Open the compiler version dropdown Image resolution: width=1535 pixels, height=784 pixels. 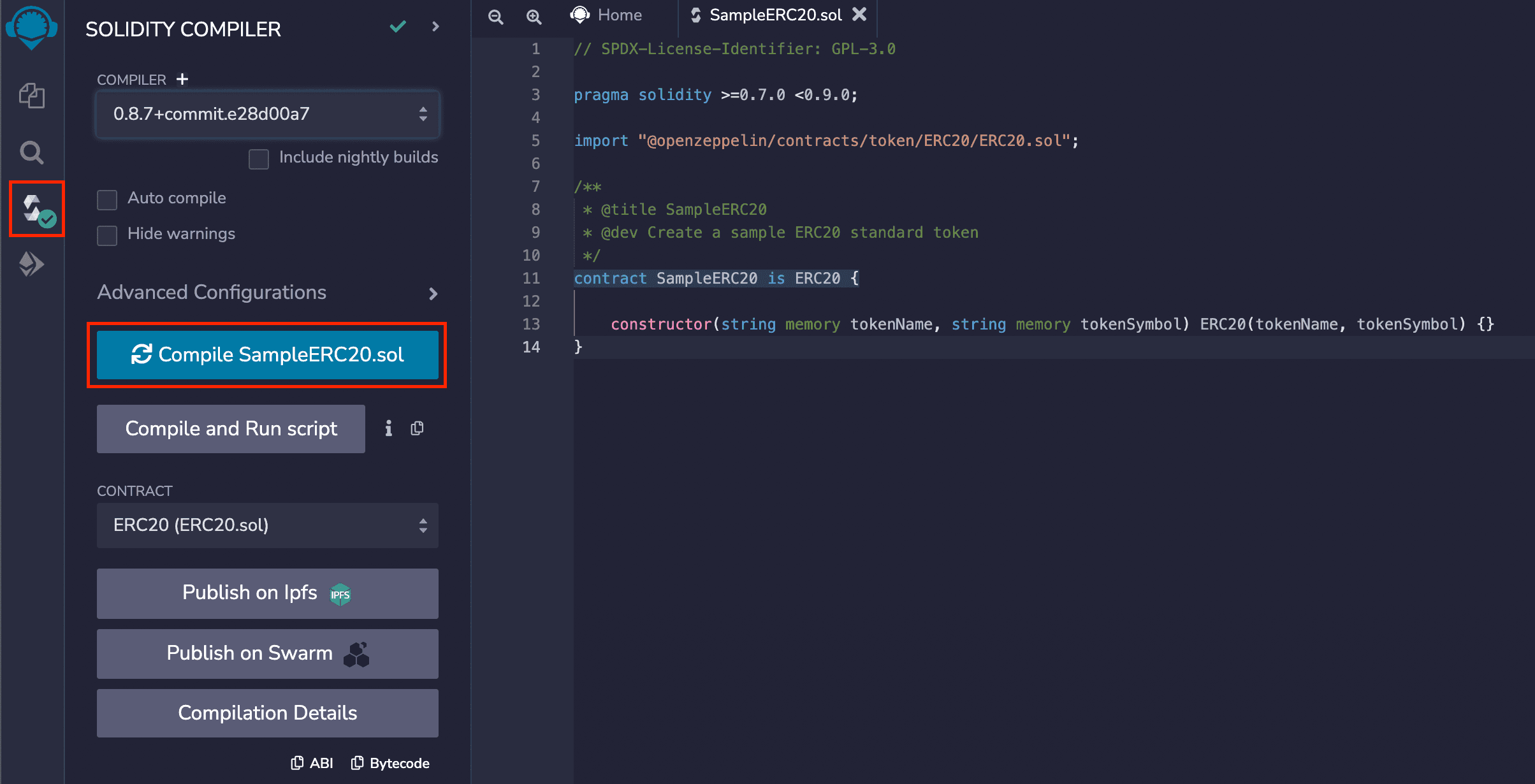pos(267,114)
